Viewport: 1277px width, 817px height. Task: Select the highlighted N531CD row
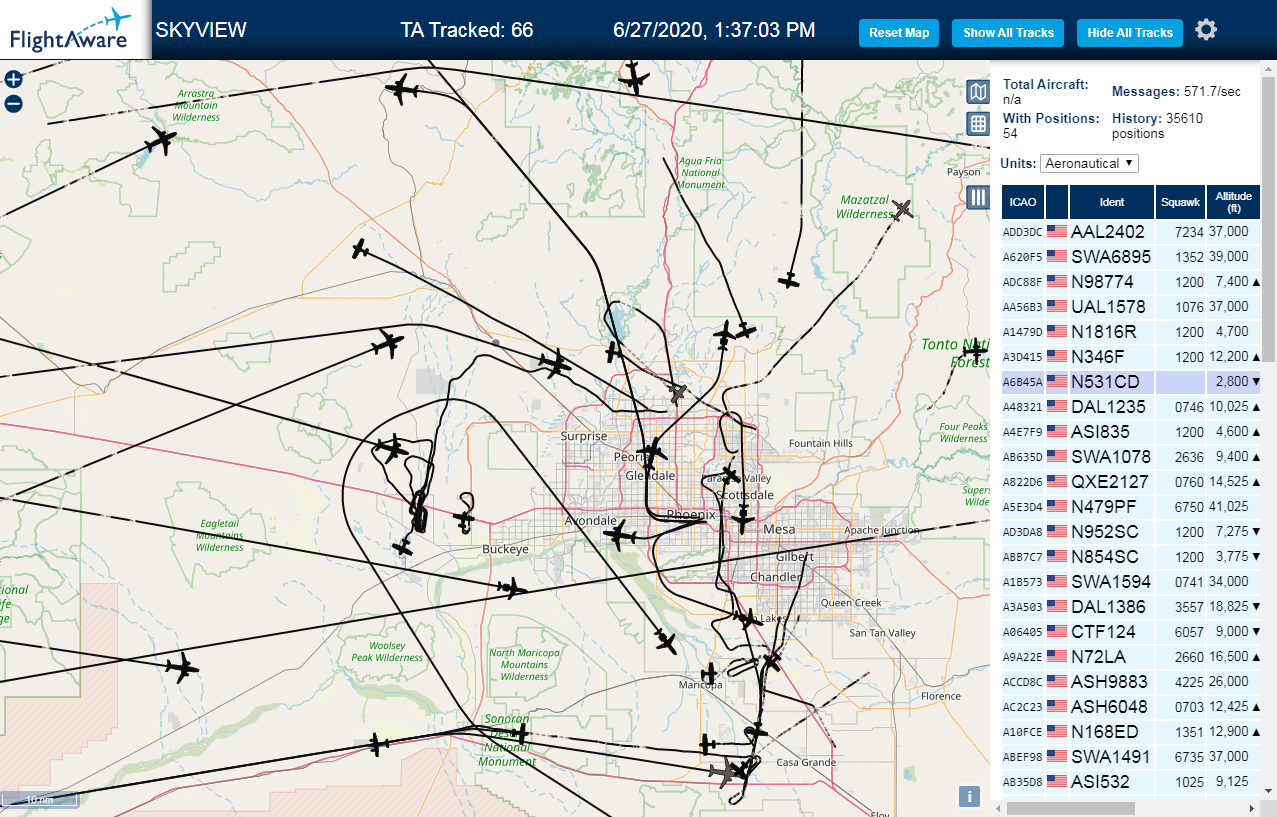click(1132, 382)
